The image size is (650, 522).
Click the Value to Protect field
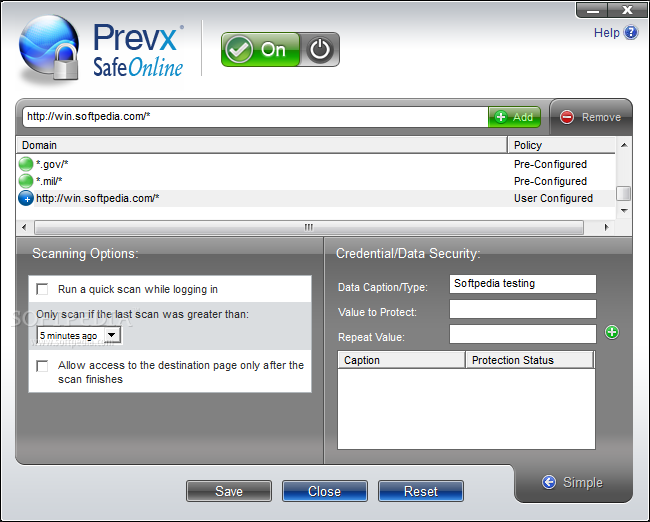pos(523,309)
